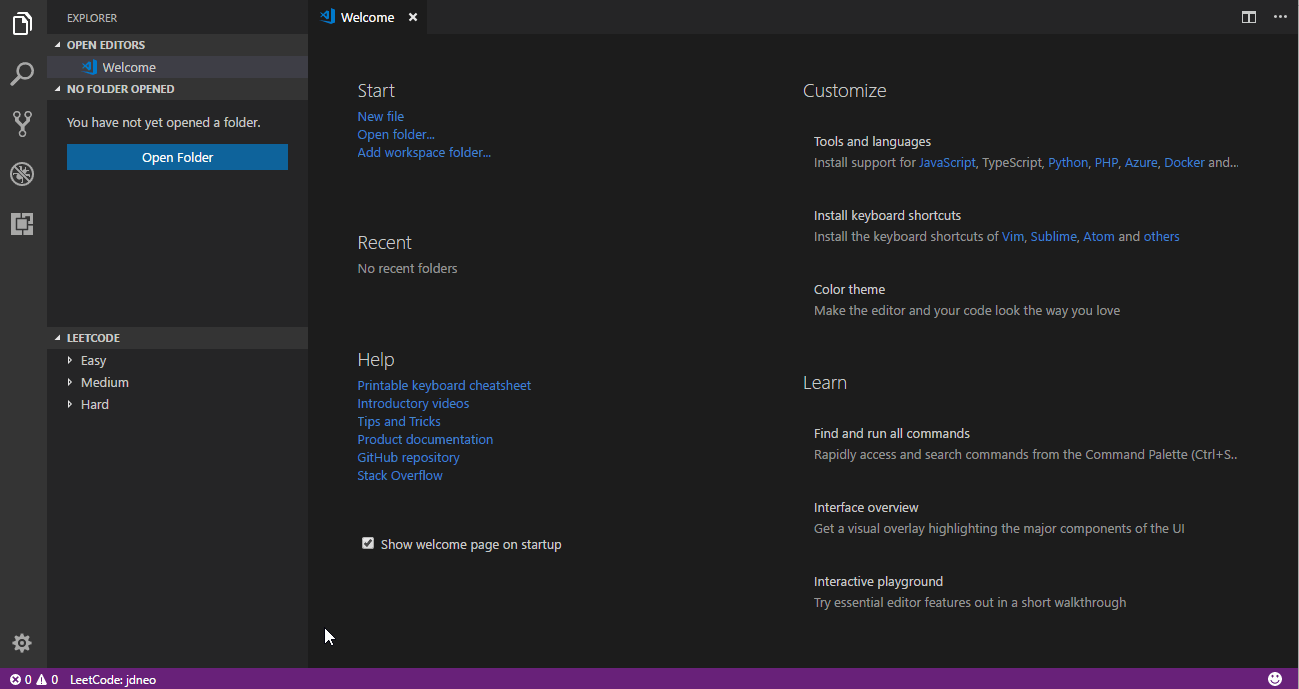Open the editor More Actions ellipsis
The width and height of the screenshot is (1299, 689).
(x=1280, y=17)
